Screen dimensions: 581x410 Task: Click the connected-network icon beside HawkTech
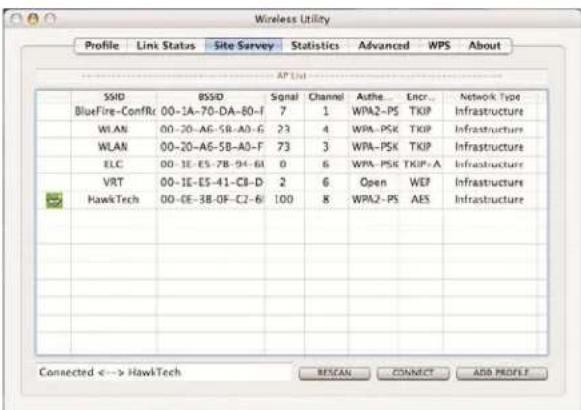coord(54,200)
